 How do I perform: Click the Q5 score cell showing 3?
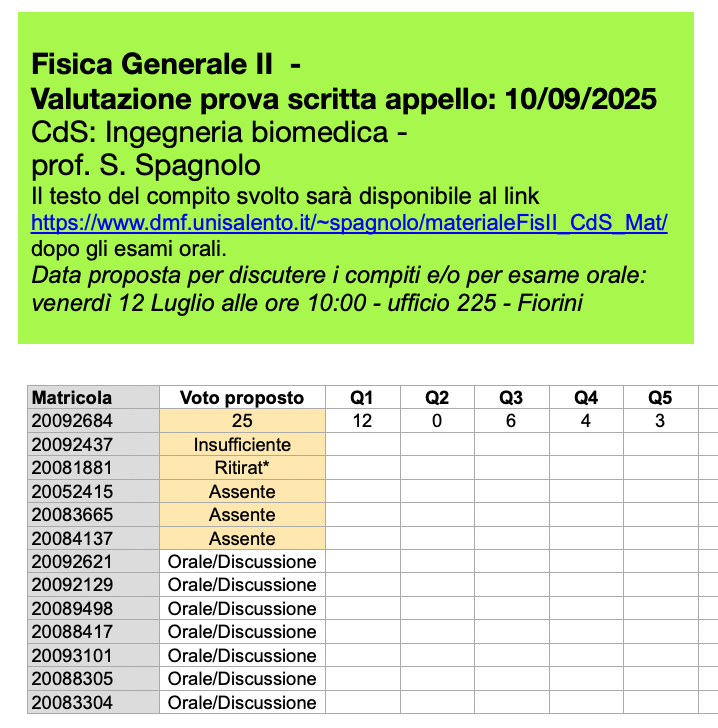coord(659,421)
